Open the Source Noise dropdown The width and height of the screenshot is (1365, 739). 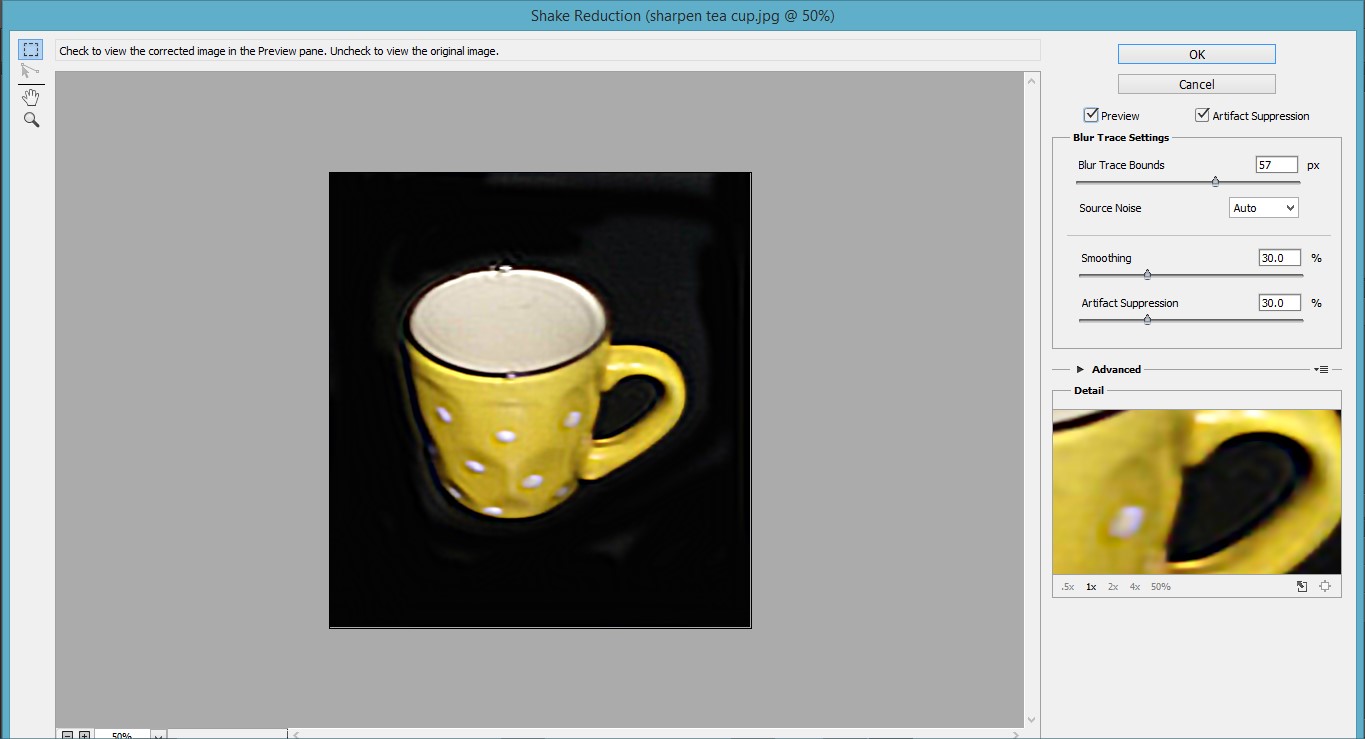click(x=1263, y=208)
